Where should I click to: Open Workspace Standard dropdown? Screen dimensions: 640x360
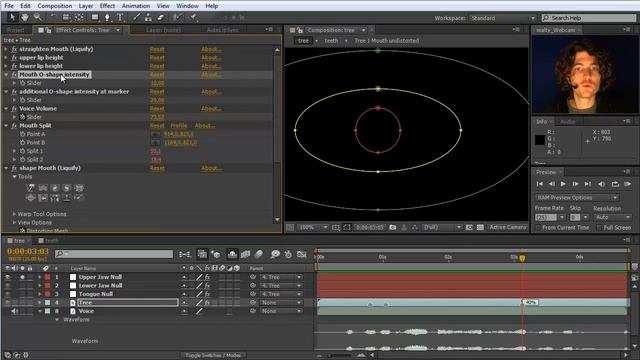click(502, 18)
